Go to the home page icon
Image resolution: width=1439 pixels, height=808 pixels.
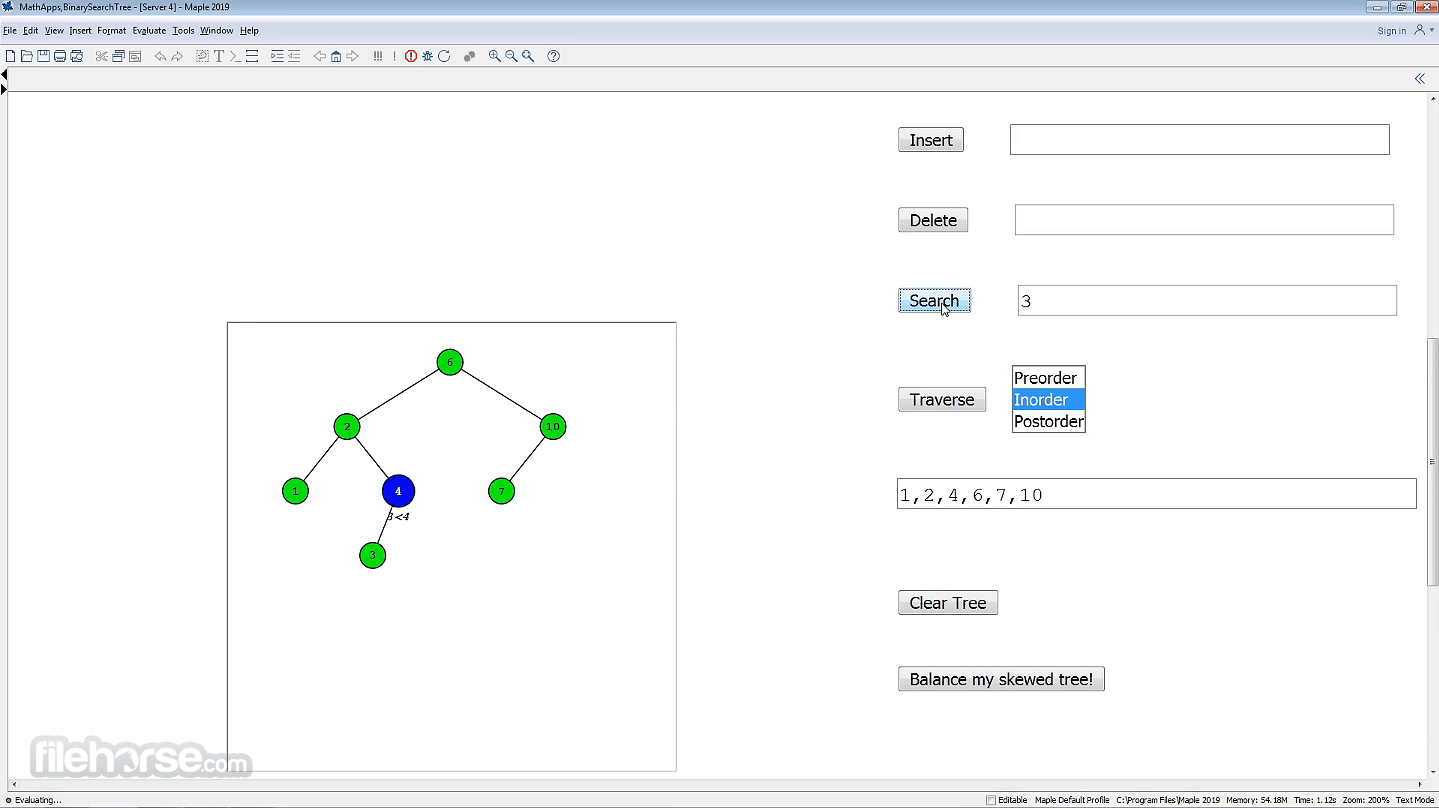[336, 56]
